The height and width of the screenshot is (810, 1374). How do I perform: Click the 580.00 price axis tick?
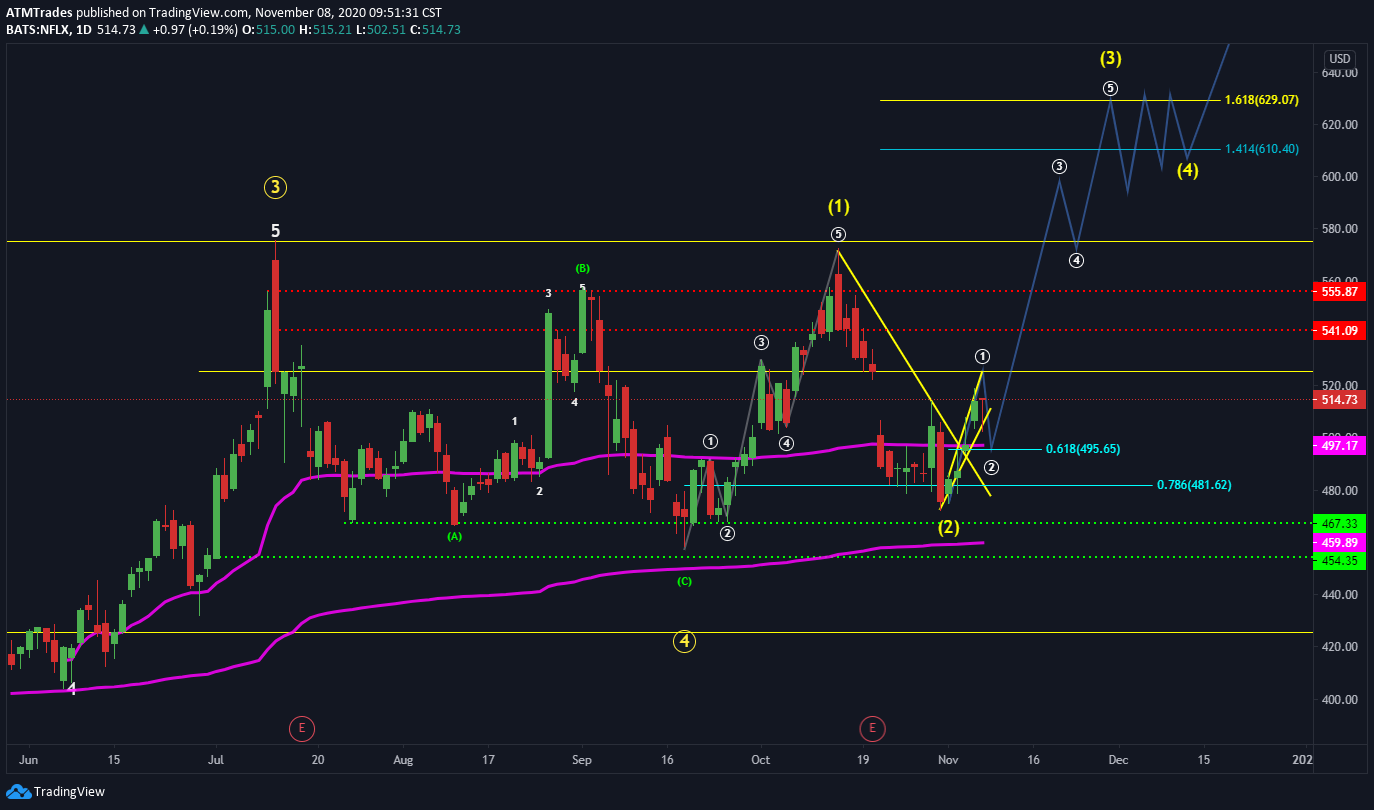pos(1338,229)
